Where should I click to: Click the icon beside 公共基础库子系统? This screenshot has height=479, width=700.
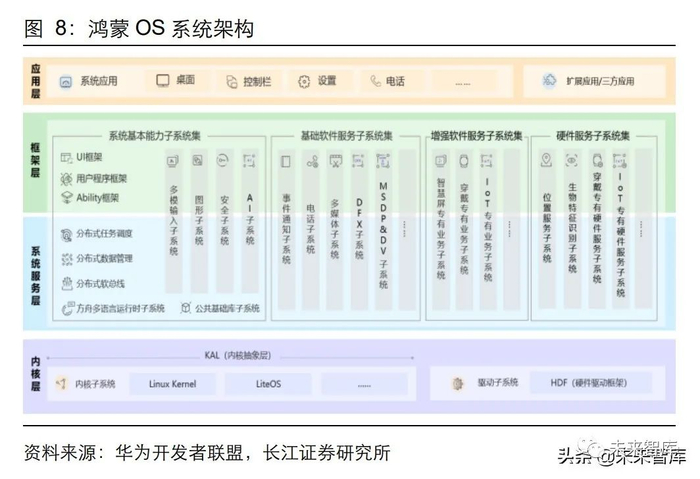pyautogui.click(x=185, y=308)
